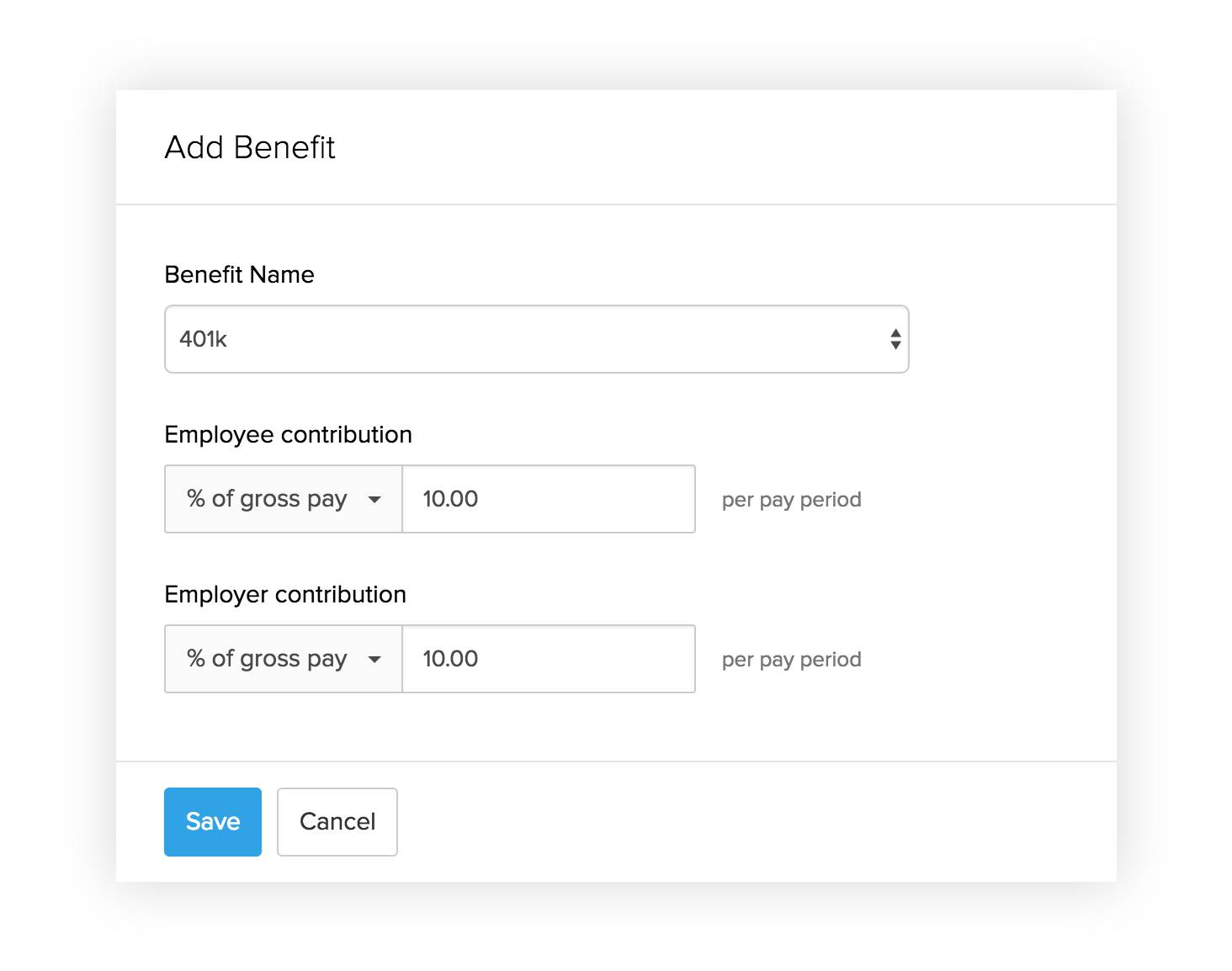Cancel adding the benefit
This screenshot has width=1232, height=971.
pyautogui.click(x=337, y=822)
